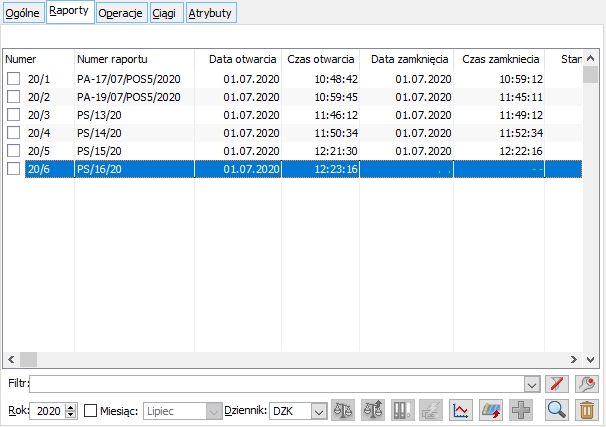Click the vertical scrollbar down arrow

pyautogui.click(x=590, y=360)
